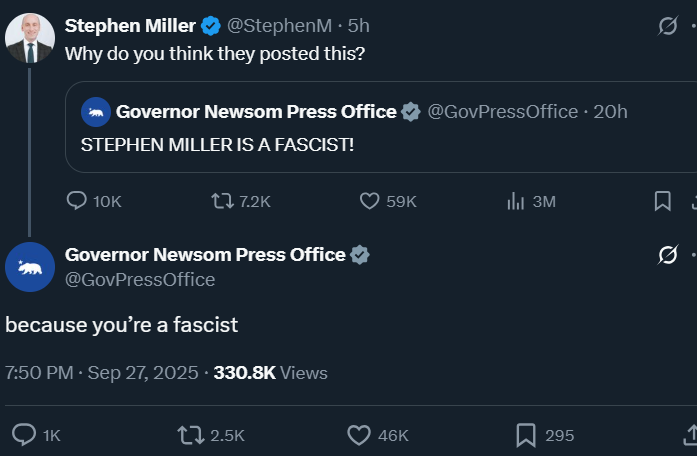
Task: Open the @GovPressOffice handle under main reply
Action: (140, 280)
